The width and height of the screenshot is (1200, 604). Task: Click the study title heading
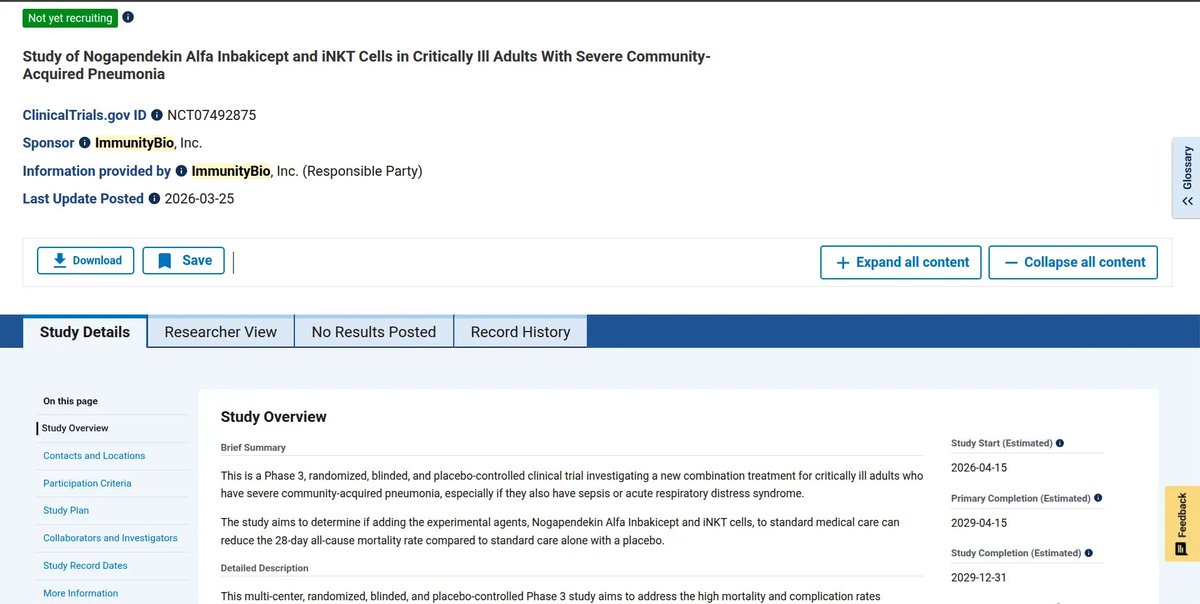point(367,65)
